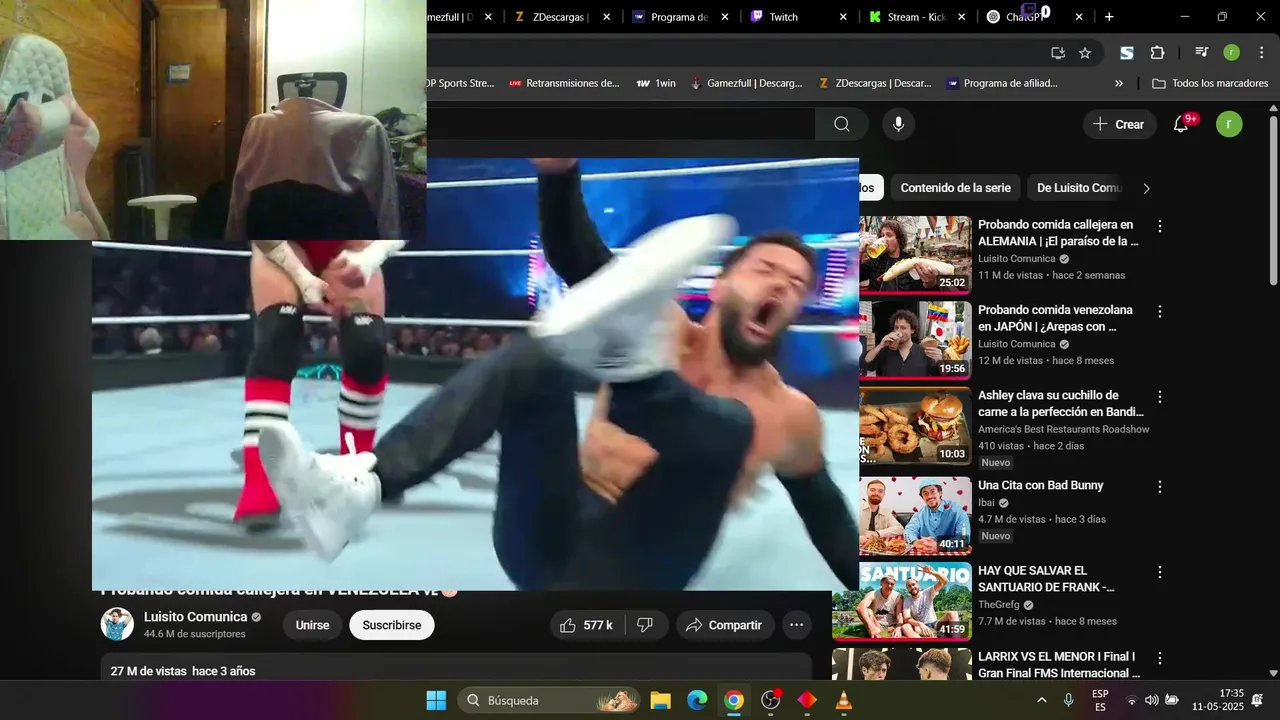Switch to ZDescargas tab
Image resolution: width=1280 pixels, height=720 pixels.
pos(559,17)
